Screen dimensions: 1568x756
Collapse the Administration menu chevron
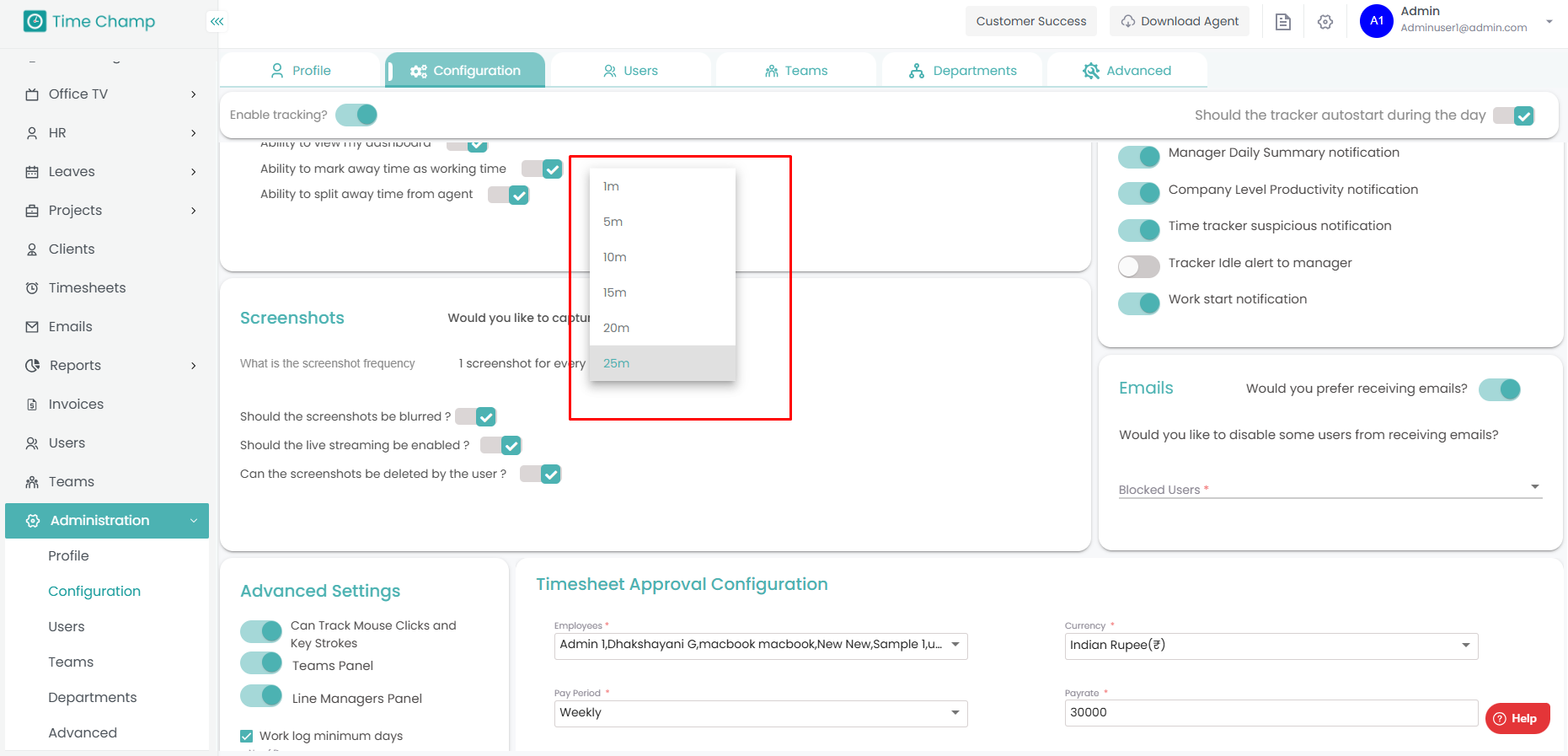[194, 521]
